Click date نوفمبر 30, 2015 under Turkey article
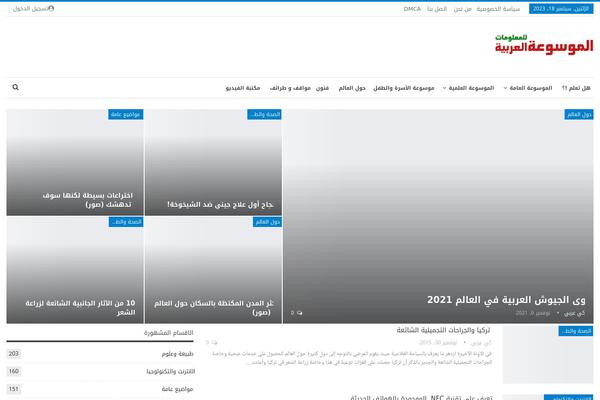The width and height of the screenshot is (600, 400). [x=438, y=343]
